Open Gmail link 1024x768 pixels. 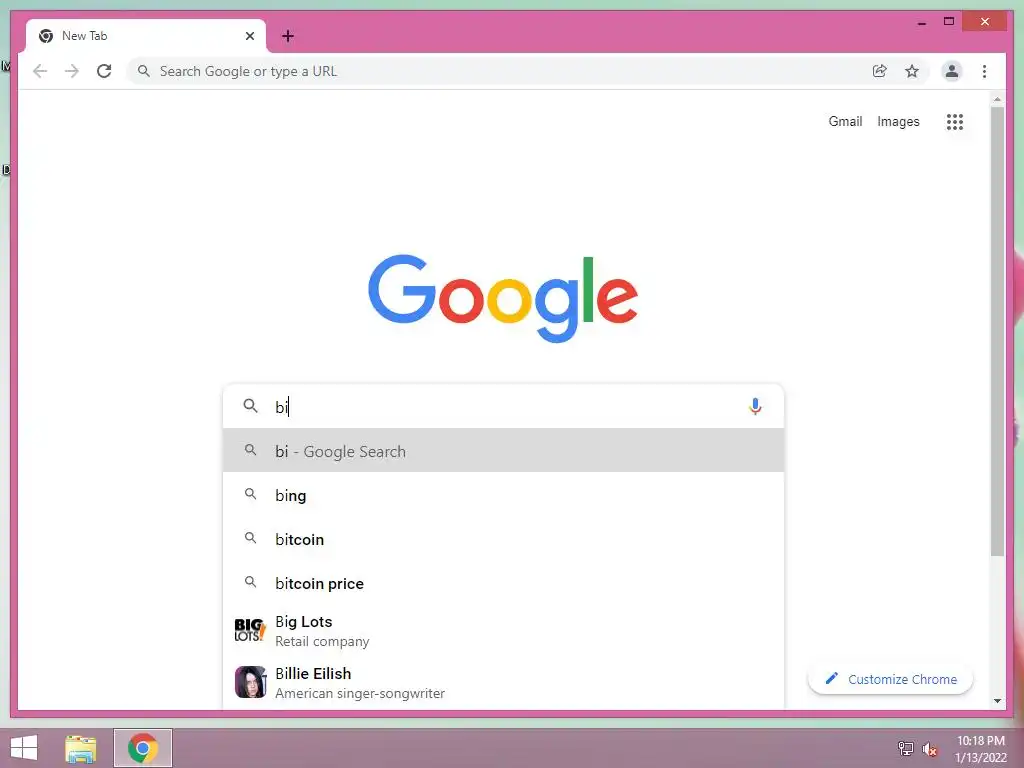point(845,121)
